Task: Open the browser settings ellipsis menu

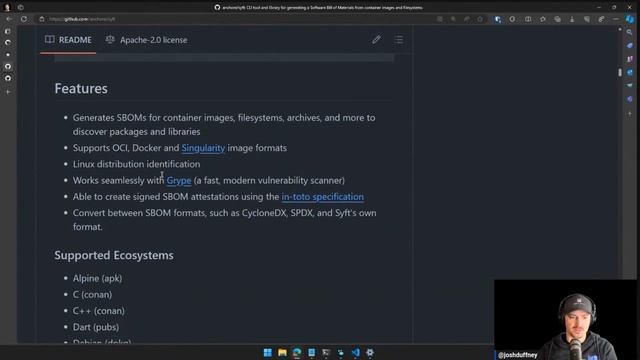Action: click(x=616, y=19)
